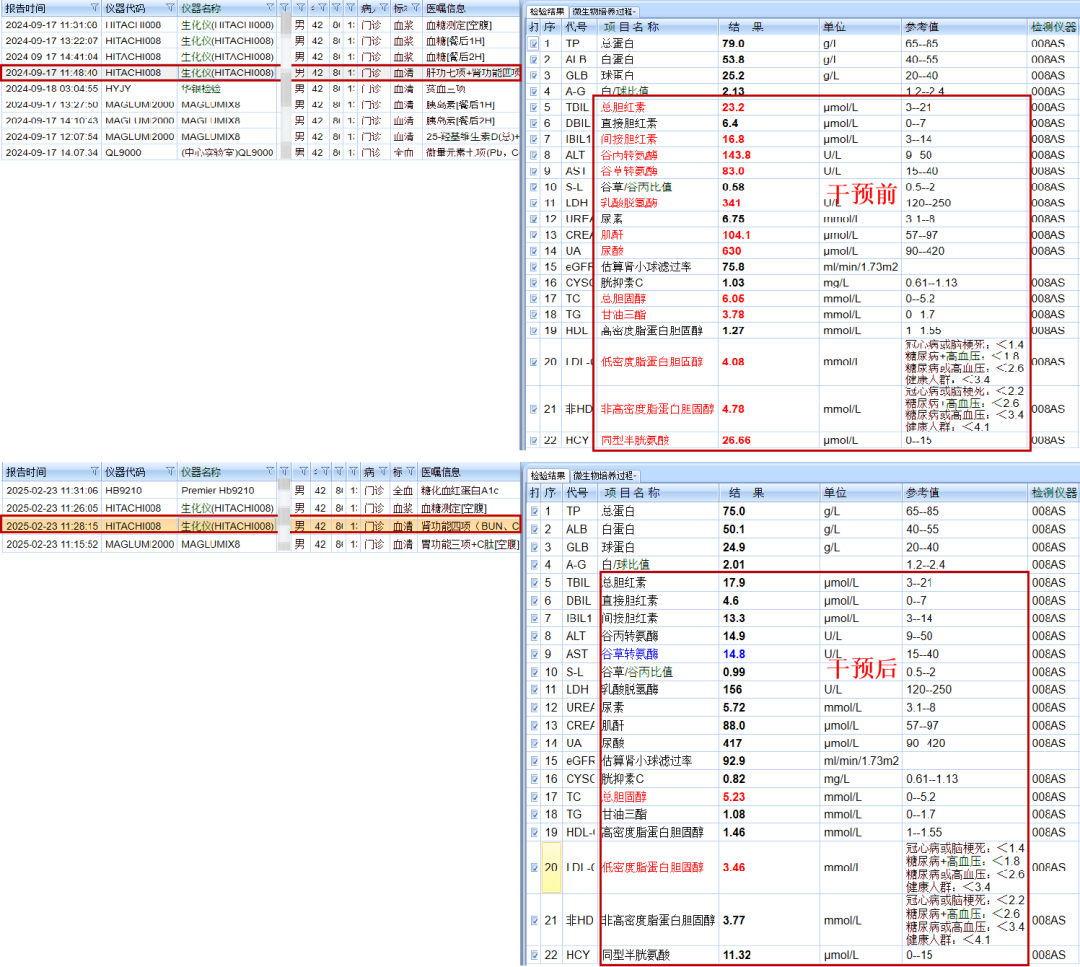
Task: Click filter icon on 报告时间 column in 2025 list
Action: [x=93, y=472]
